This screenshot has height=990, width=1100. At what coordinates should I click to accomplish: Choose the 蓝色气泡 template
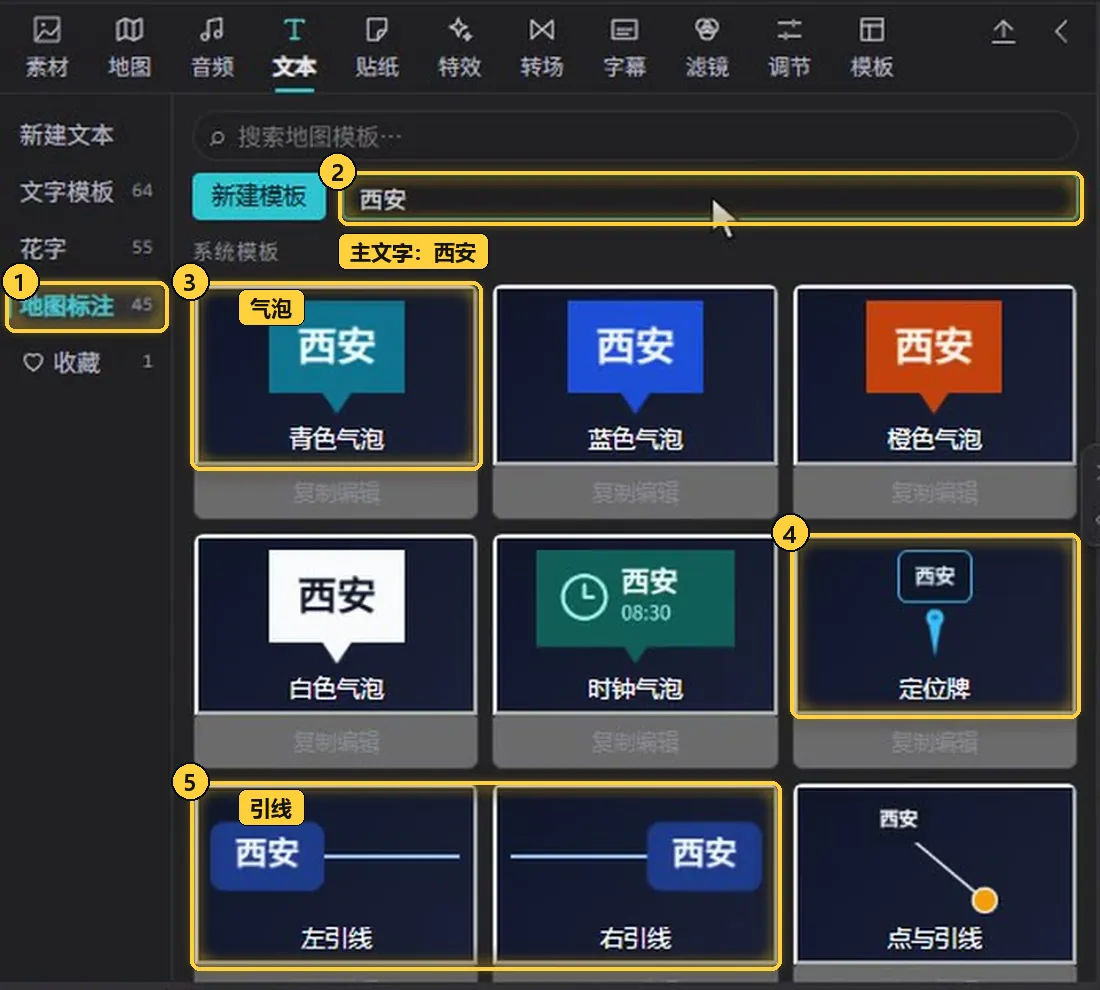pyautogui.click(x=635, y=375)
